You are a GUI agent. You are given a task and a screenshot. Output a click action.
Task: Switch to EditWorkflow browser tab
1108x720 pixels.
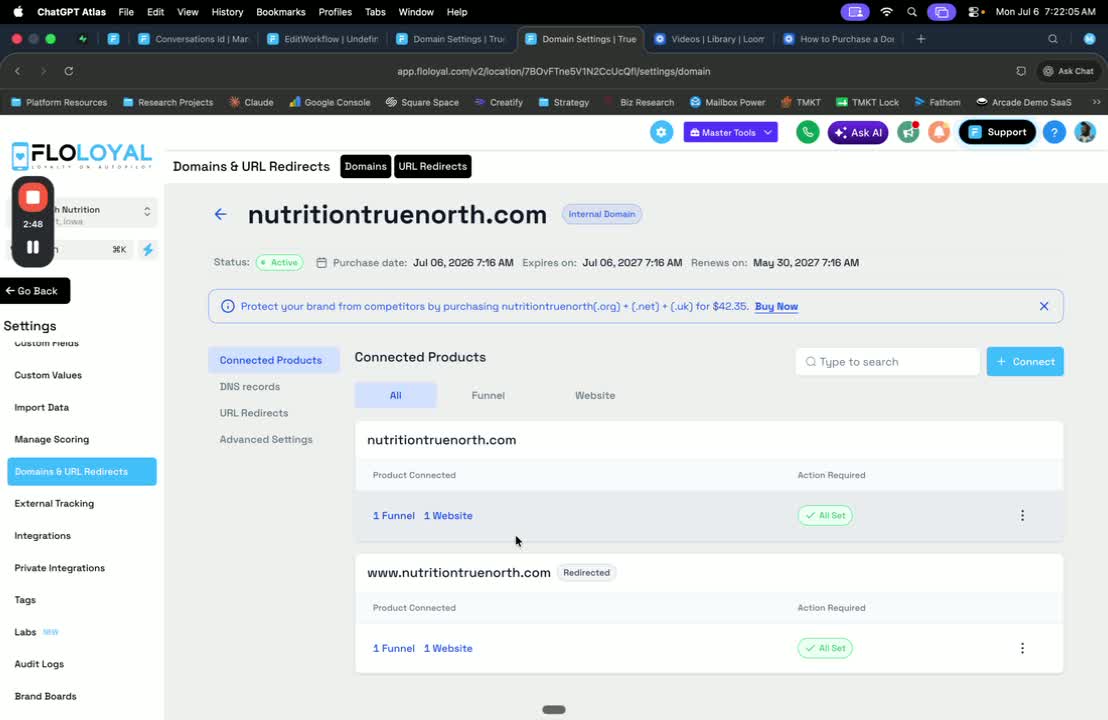[323, 39]
